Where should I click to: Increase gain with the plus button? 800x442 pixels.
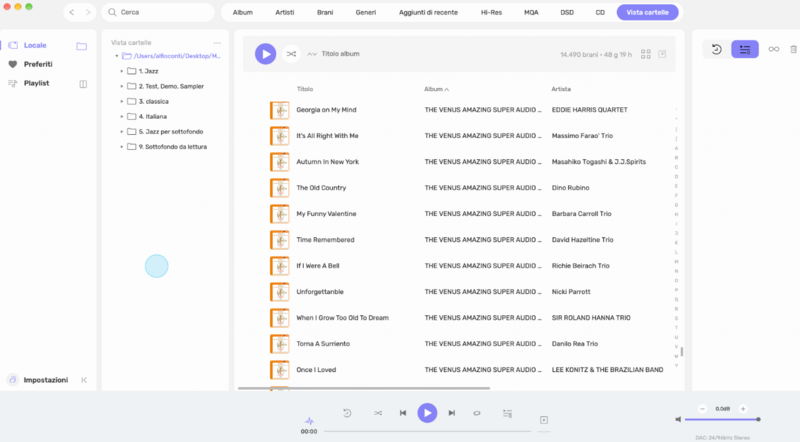(743, 409)
